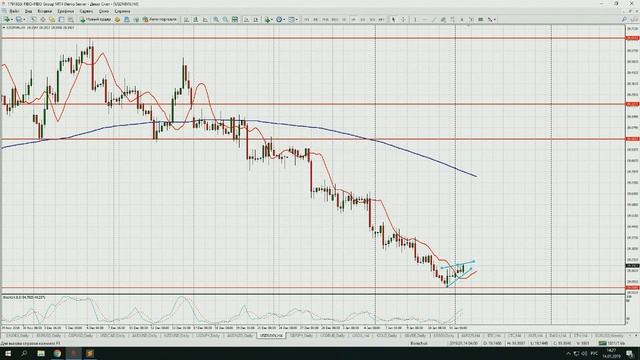640x360 pixels.
Task: Toggle the Data Window icon
Action: tap(43, 20)
